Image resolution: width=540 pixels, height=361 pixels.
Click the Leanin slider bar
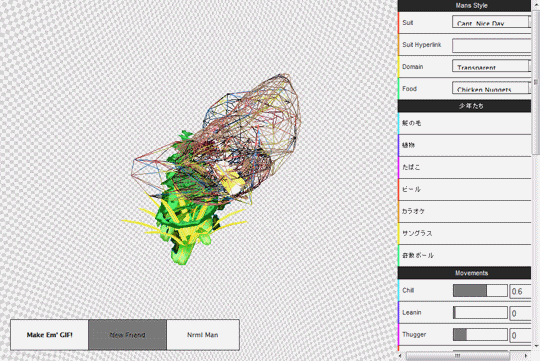[x=480, y=313]
